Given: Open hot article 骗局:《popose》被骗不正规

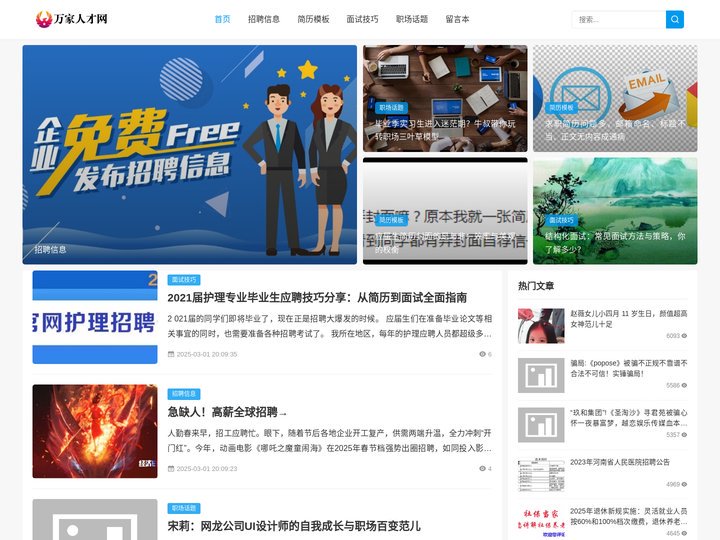Looking at the screenshot, I should (x=629, y=368).
